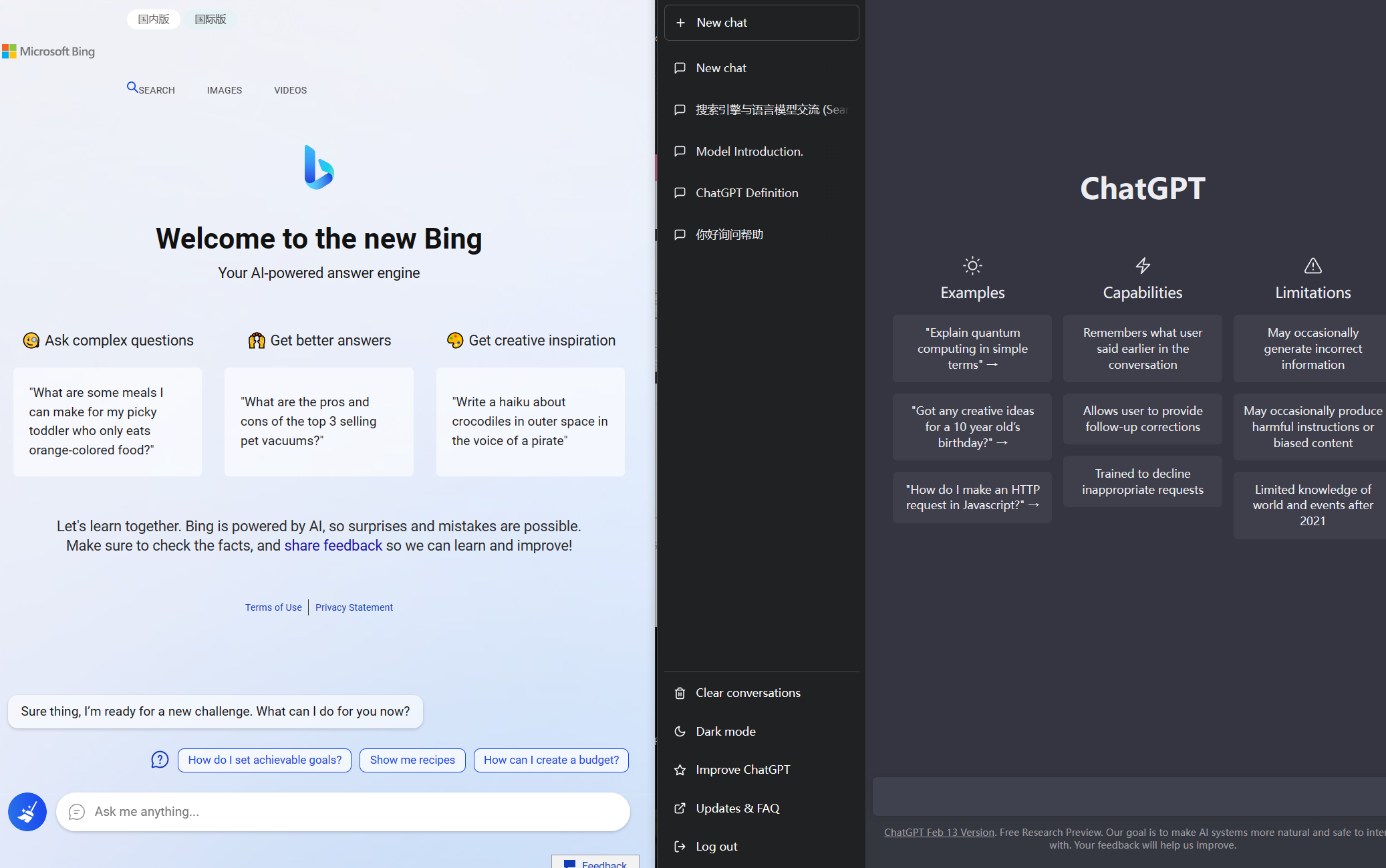
Task: Open the 搜索引擎与语言模型交流 conversation
Action: coord(762,110)
